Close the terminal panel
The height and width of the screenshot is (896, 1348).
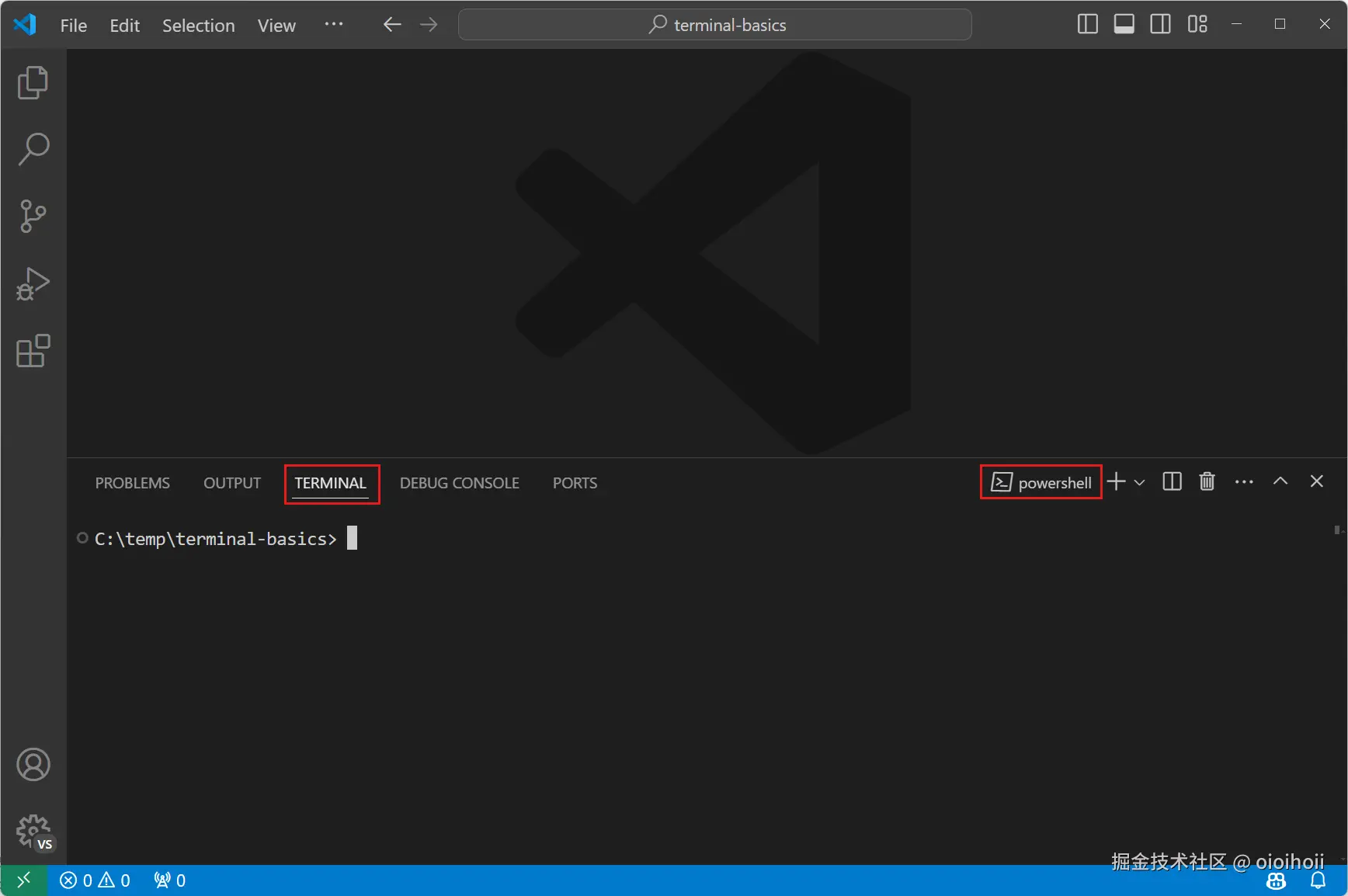(x=1317, y=481)
